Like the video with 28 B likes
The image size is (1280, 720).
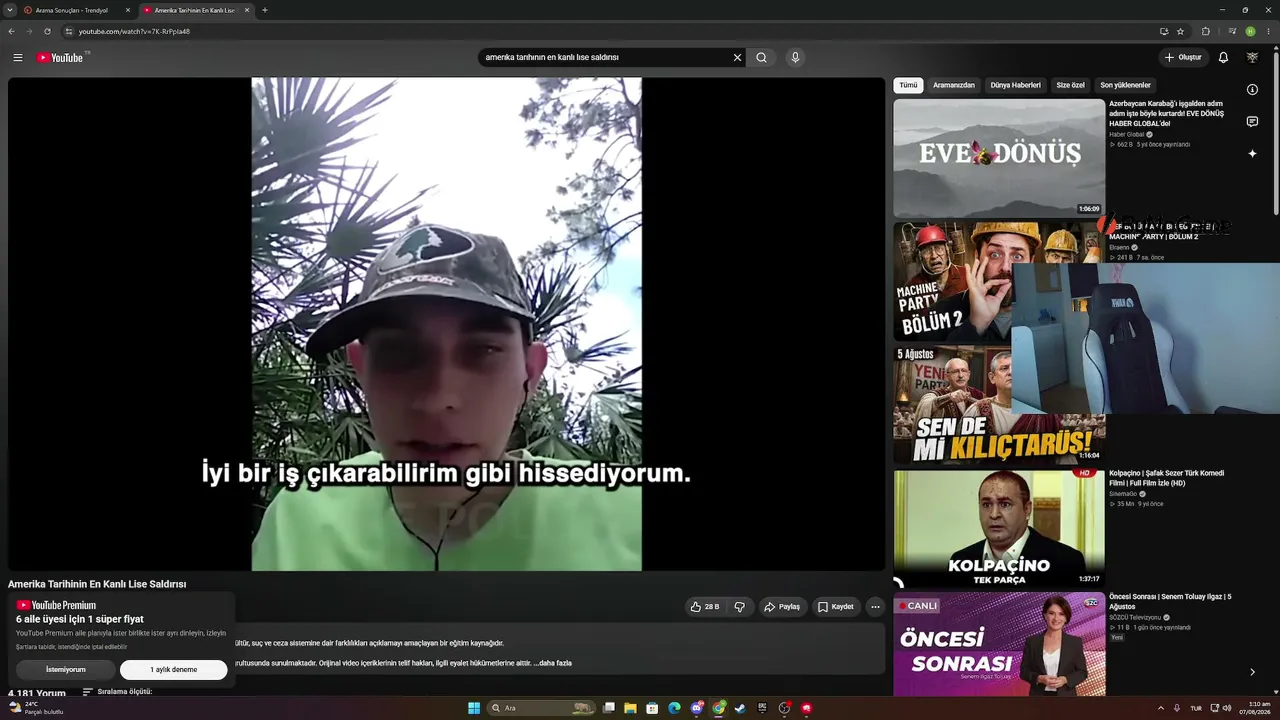click(705, 606)
